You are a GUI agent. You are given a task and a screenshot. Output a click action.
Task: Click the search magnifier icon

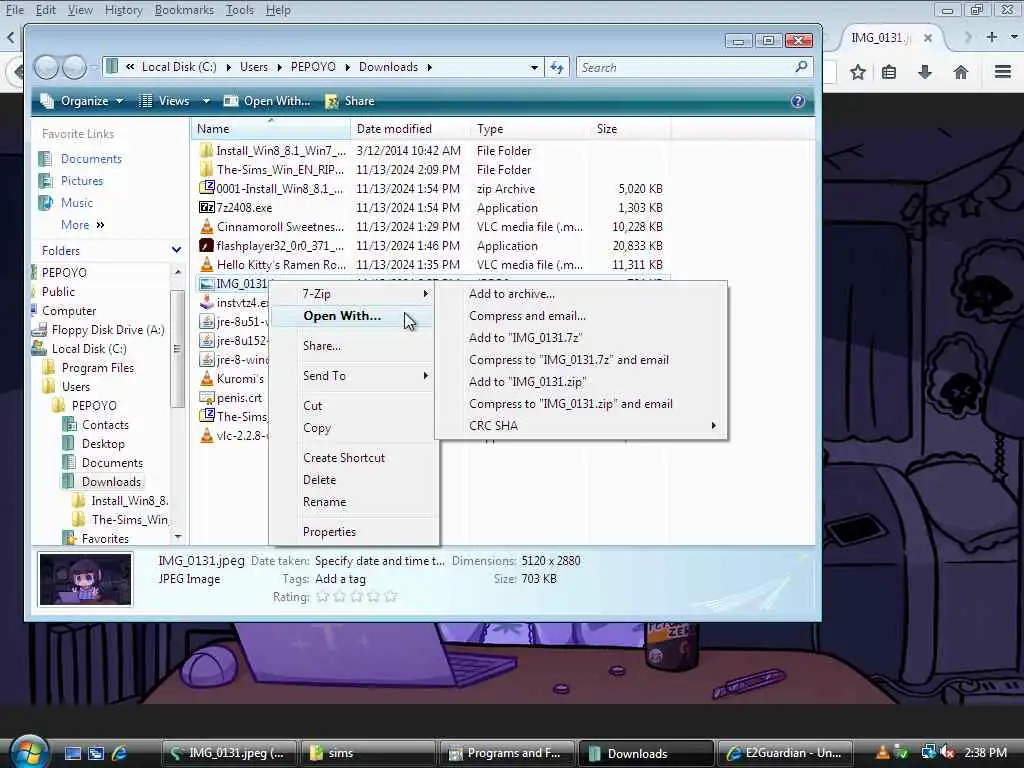pos(801,67)
